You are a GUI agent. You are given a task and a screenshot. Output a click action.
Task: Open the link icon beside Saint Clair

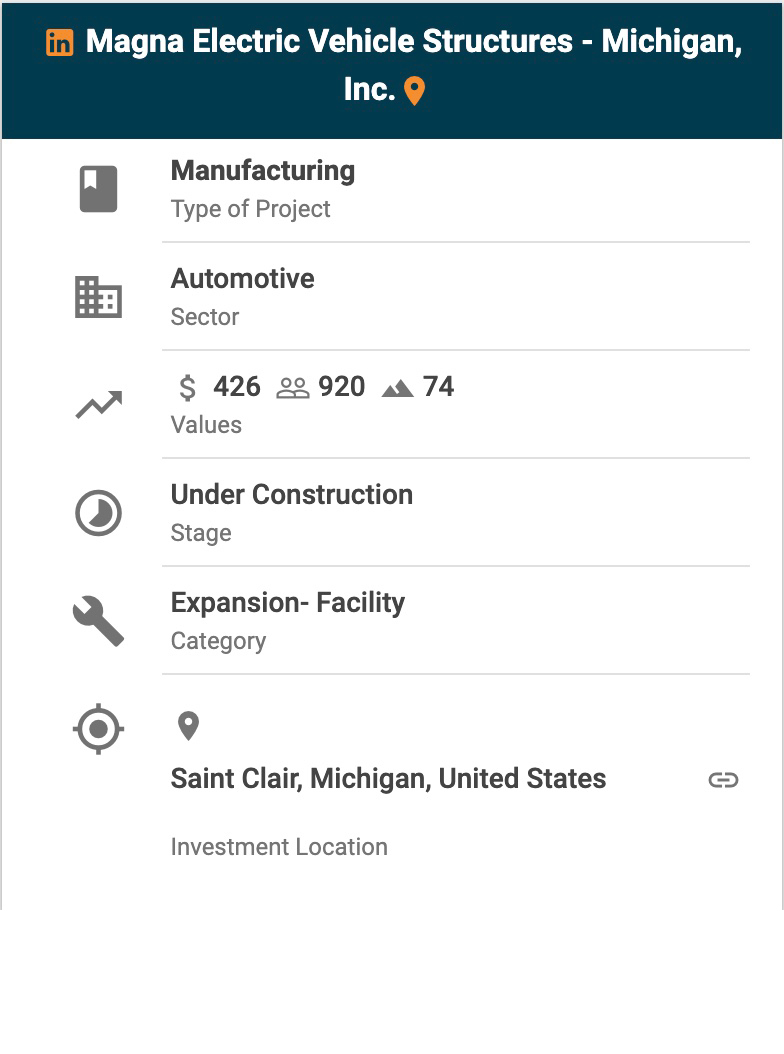tap(723, 780)
